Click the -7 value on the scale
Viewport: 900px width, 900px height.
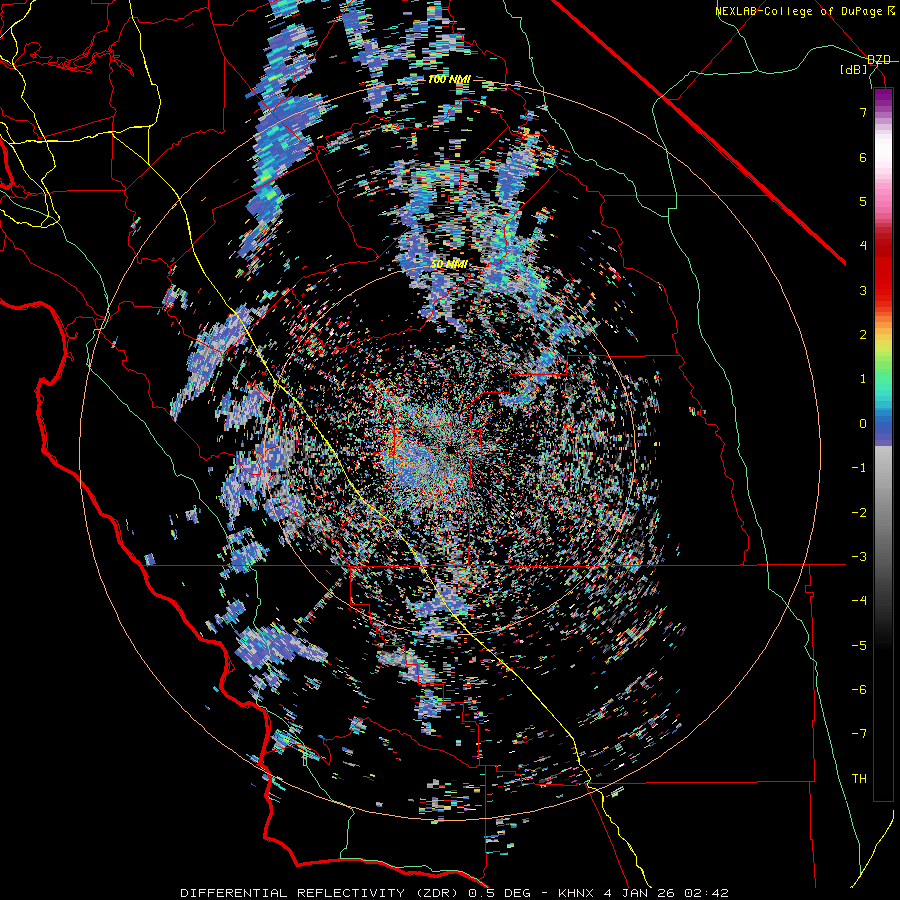point(859,734)
